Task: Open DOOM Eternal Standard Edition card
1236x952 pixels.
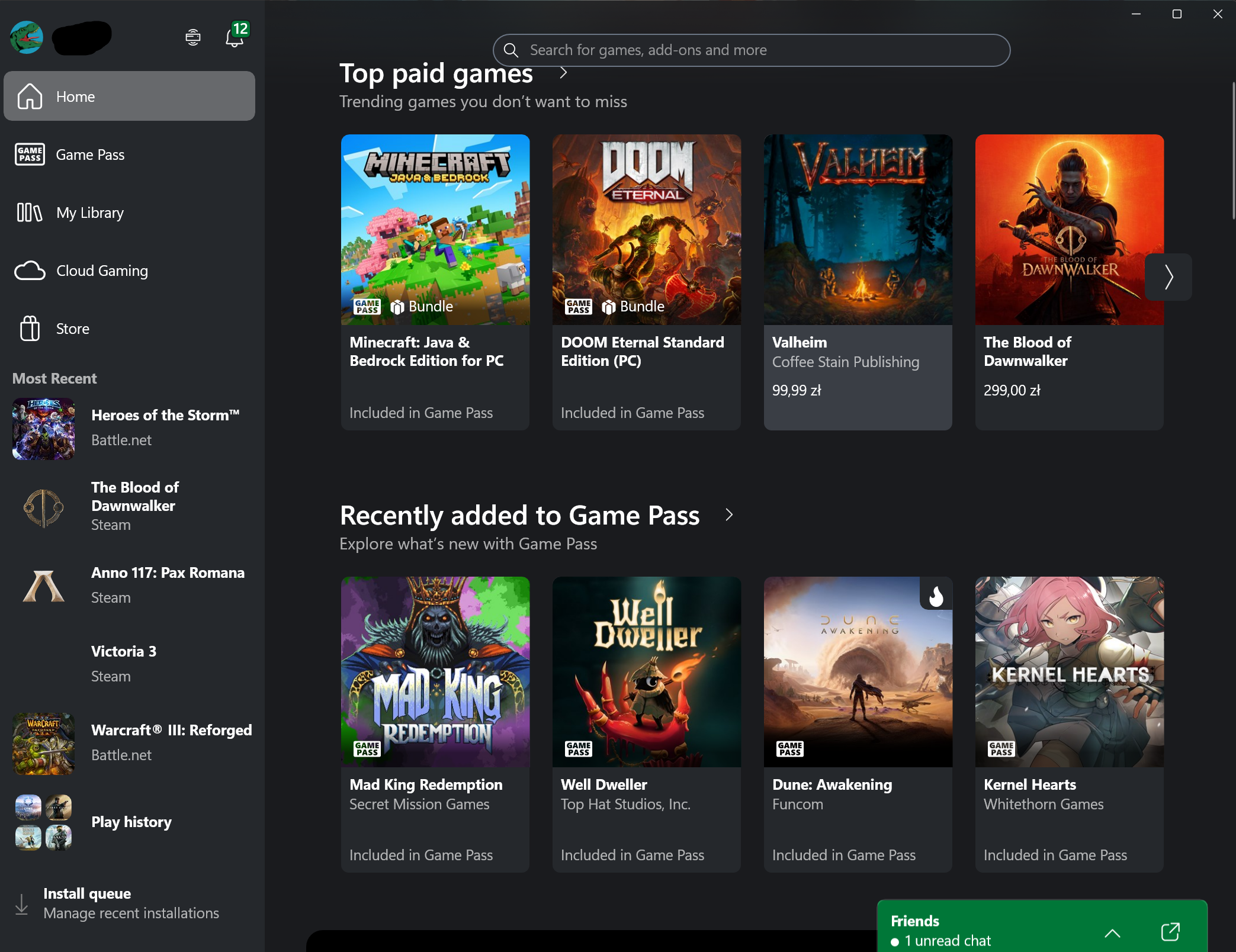Action: pyautogui.click(x=647, y=282)
